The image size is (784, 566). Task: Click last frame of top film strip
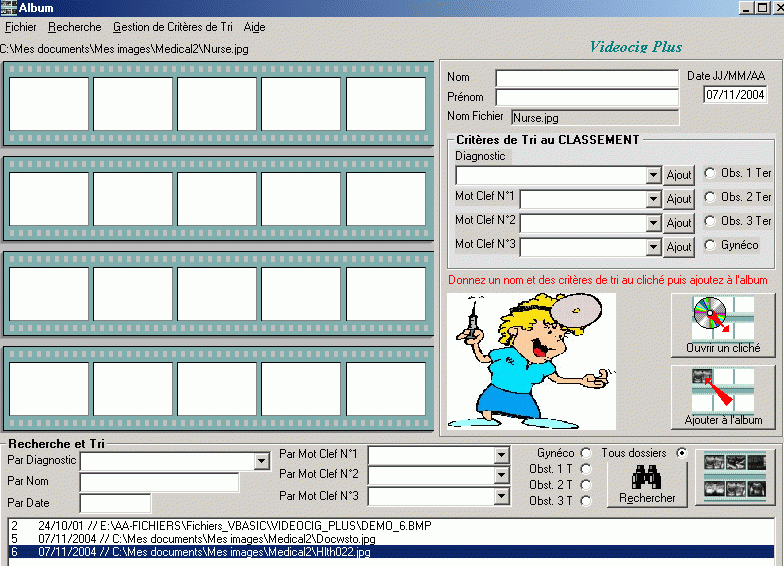tap(386, 104)
